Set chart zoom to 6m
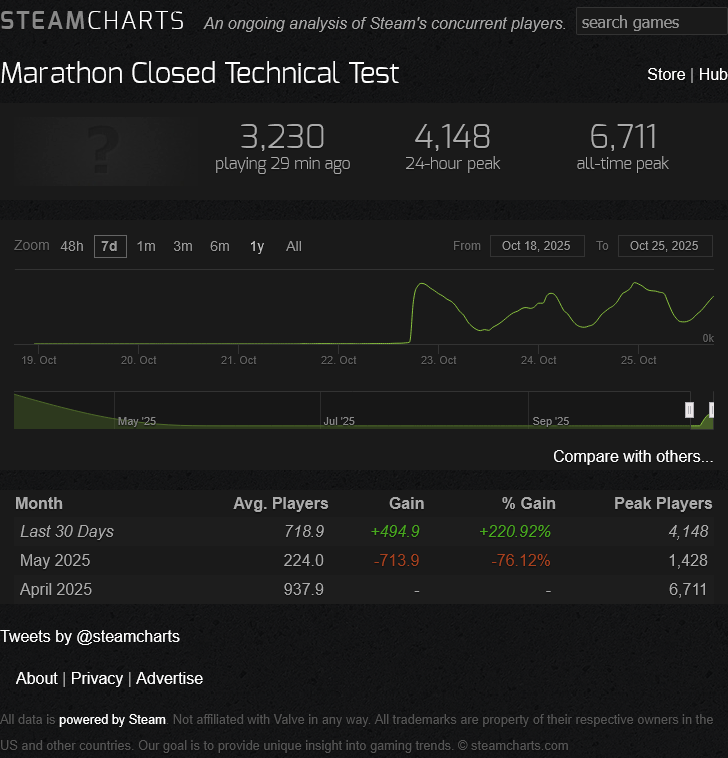This screenshot has width=728, height=758. pos(219,247)
